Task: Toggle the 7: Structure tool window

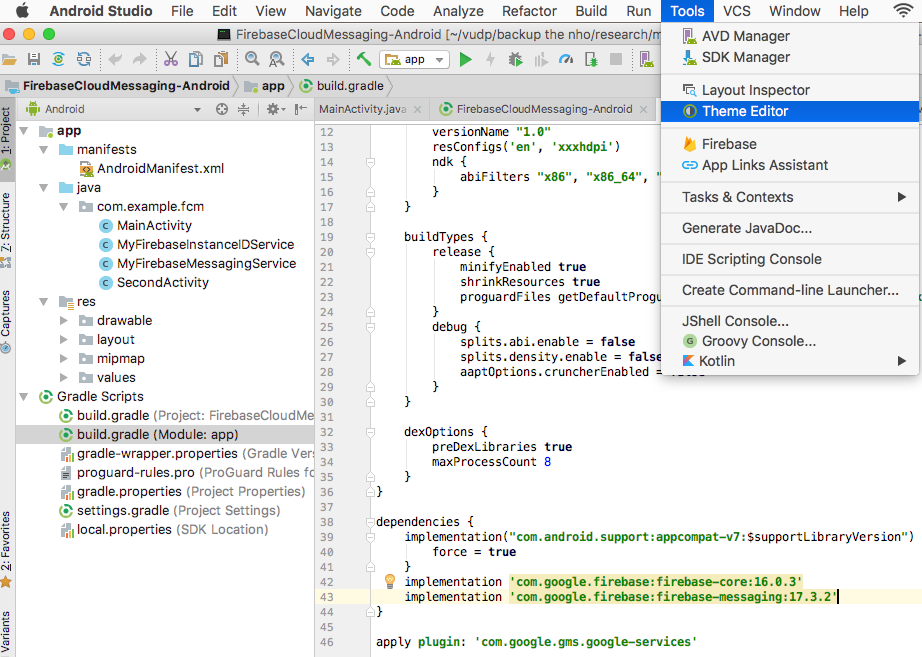Action: (7, 225)
